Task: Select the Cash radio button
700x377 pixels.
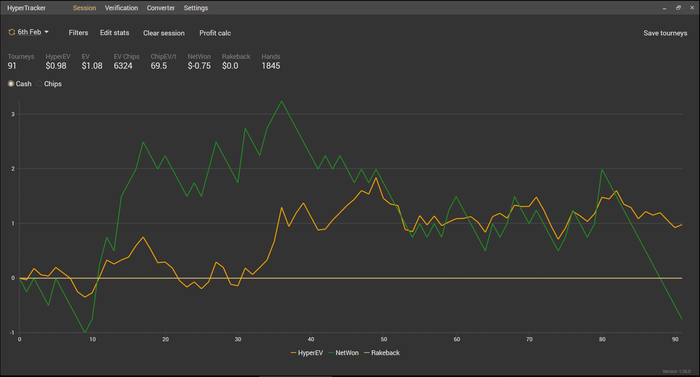Action: point(11,84)
